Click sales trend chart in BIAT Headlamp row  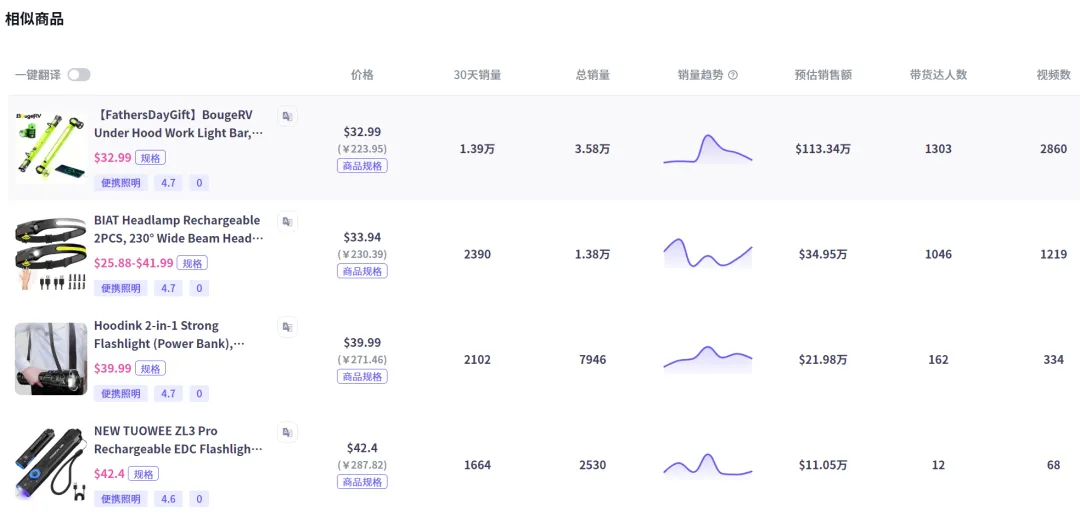pyautogui.click(x=707, y=254)
